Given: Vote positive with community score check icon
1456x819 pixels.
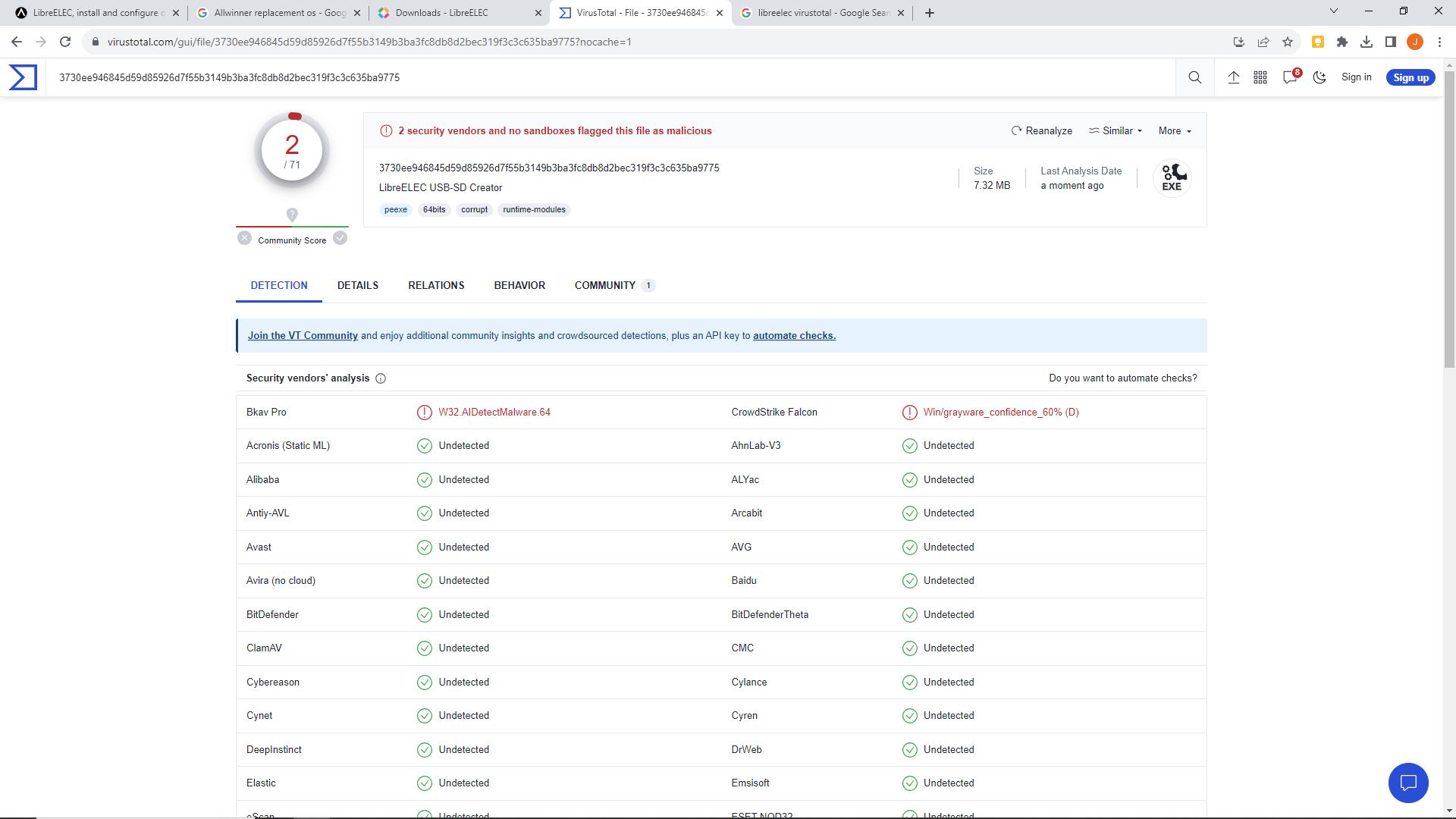Looking at the screenshot, I should pyautogui.click(x=340, y=238).
